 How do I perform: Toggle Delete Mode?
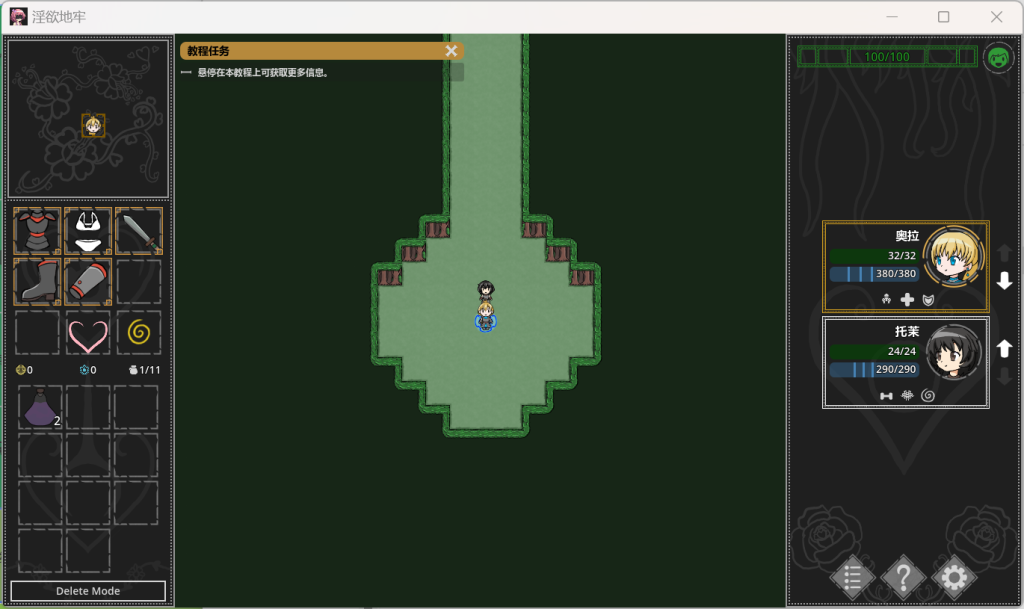click(88, 591)
